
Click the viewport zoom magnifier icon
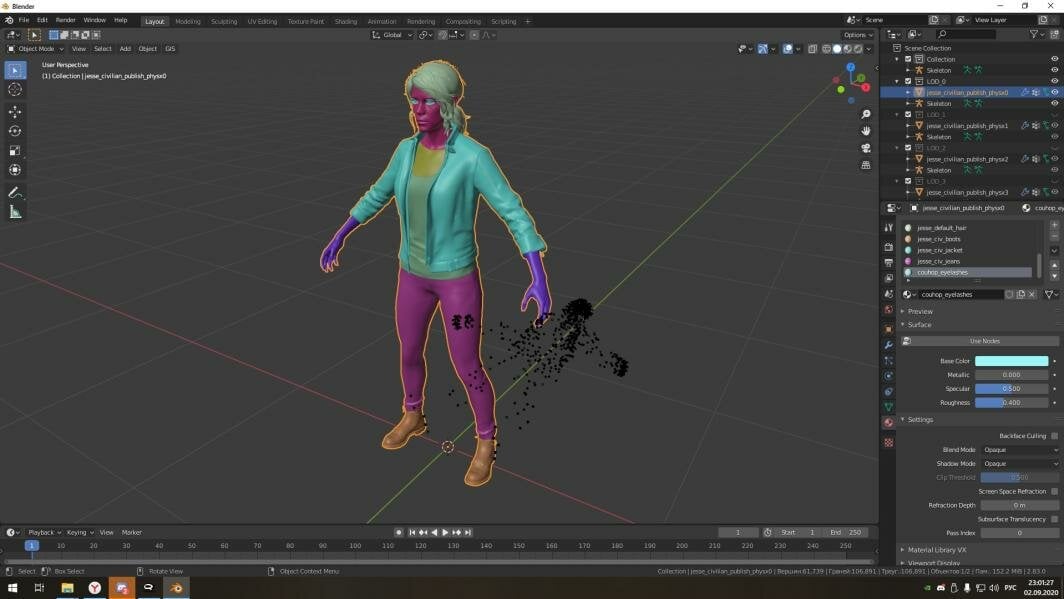(866, 114)
